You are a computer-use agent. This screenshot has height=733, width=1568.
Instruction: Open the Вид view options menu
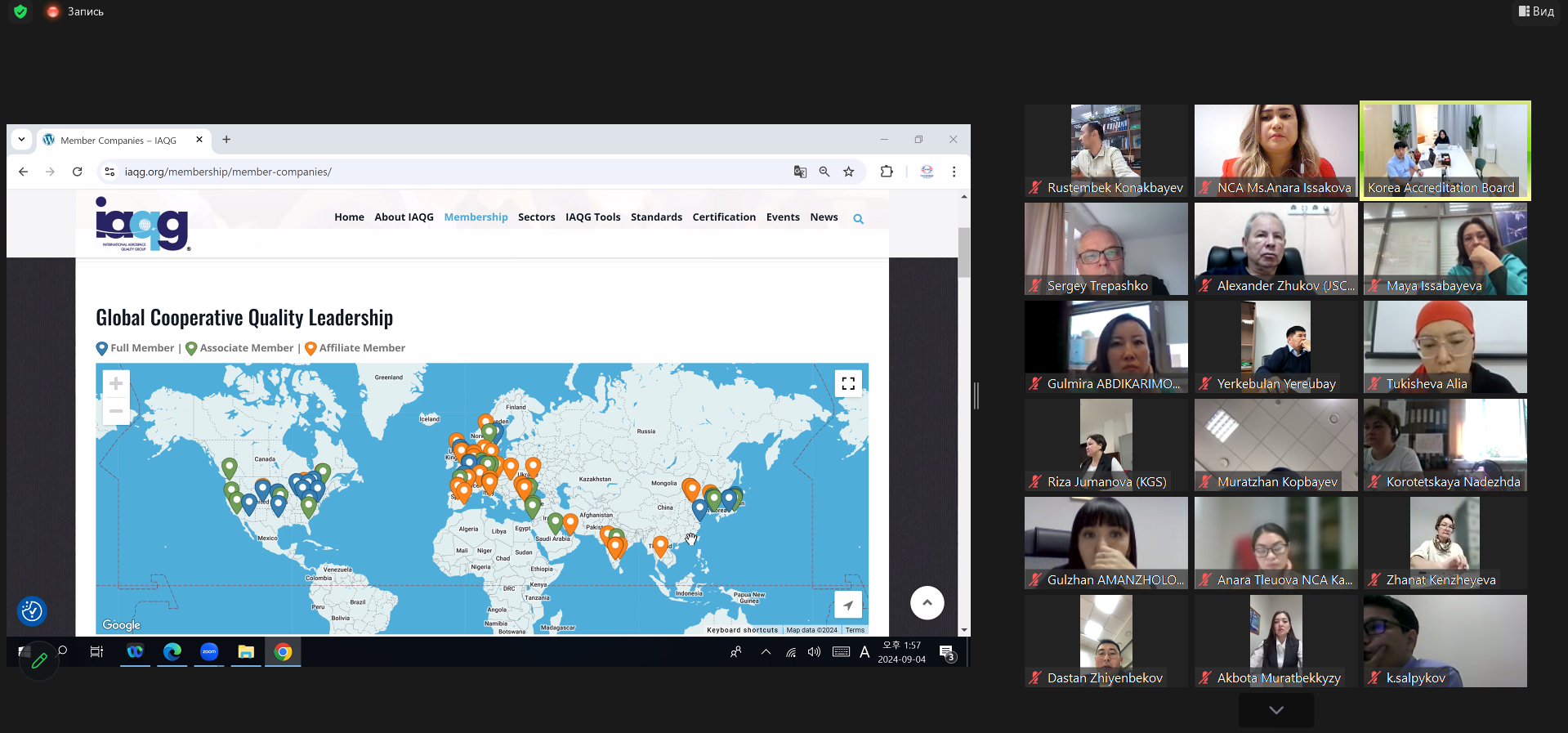click(1536, 11)
